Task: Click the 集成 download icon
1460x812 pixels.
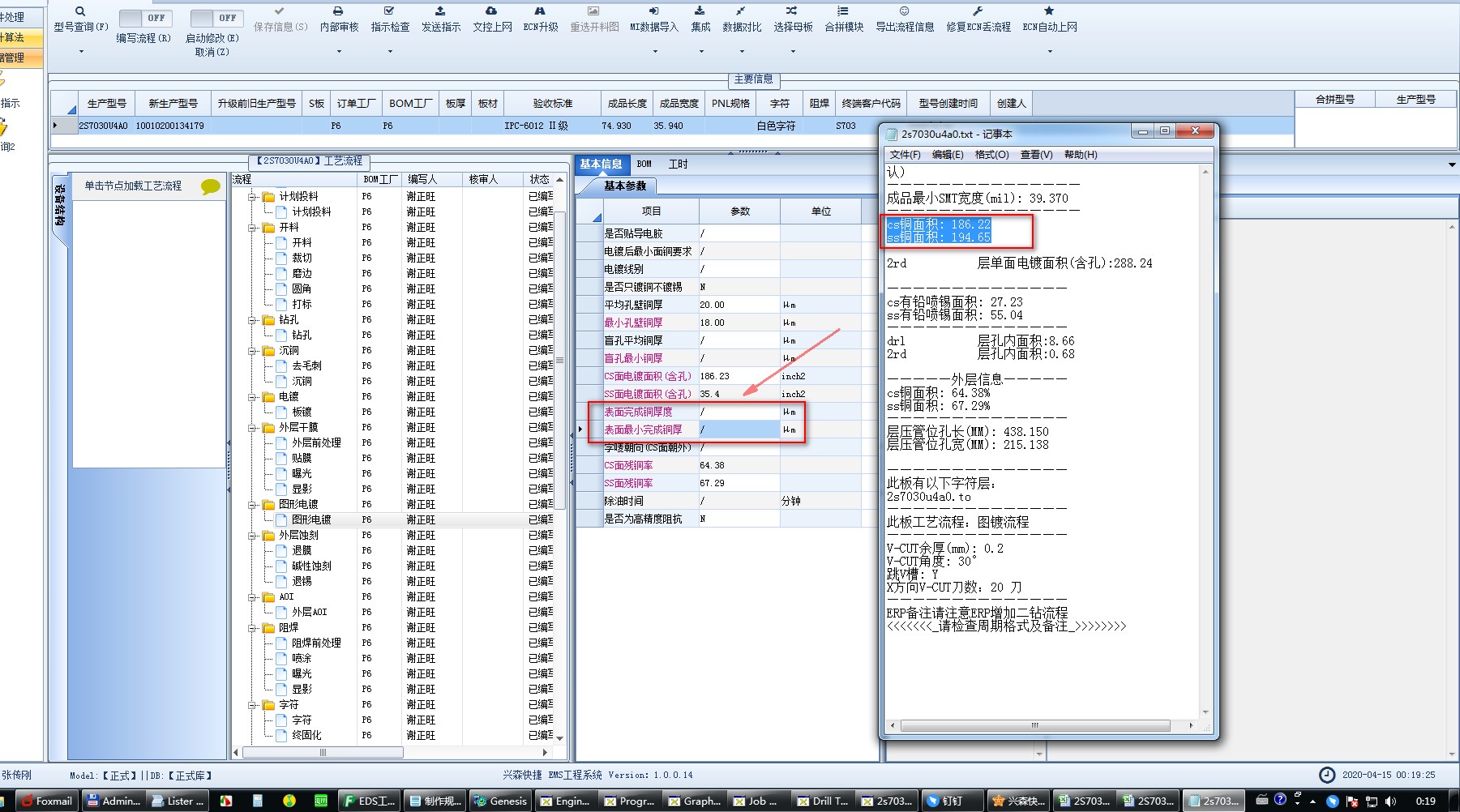Action: pos(700,11)
